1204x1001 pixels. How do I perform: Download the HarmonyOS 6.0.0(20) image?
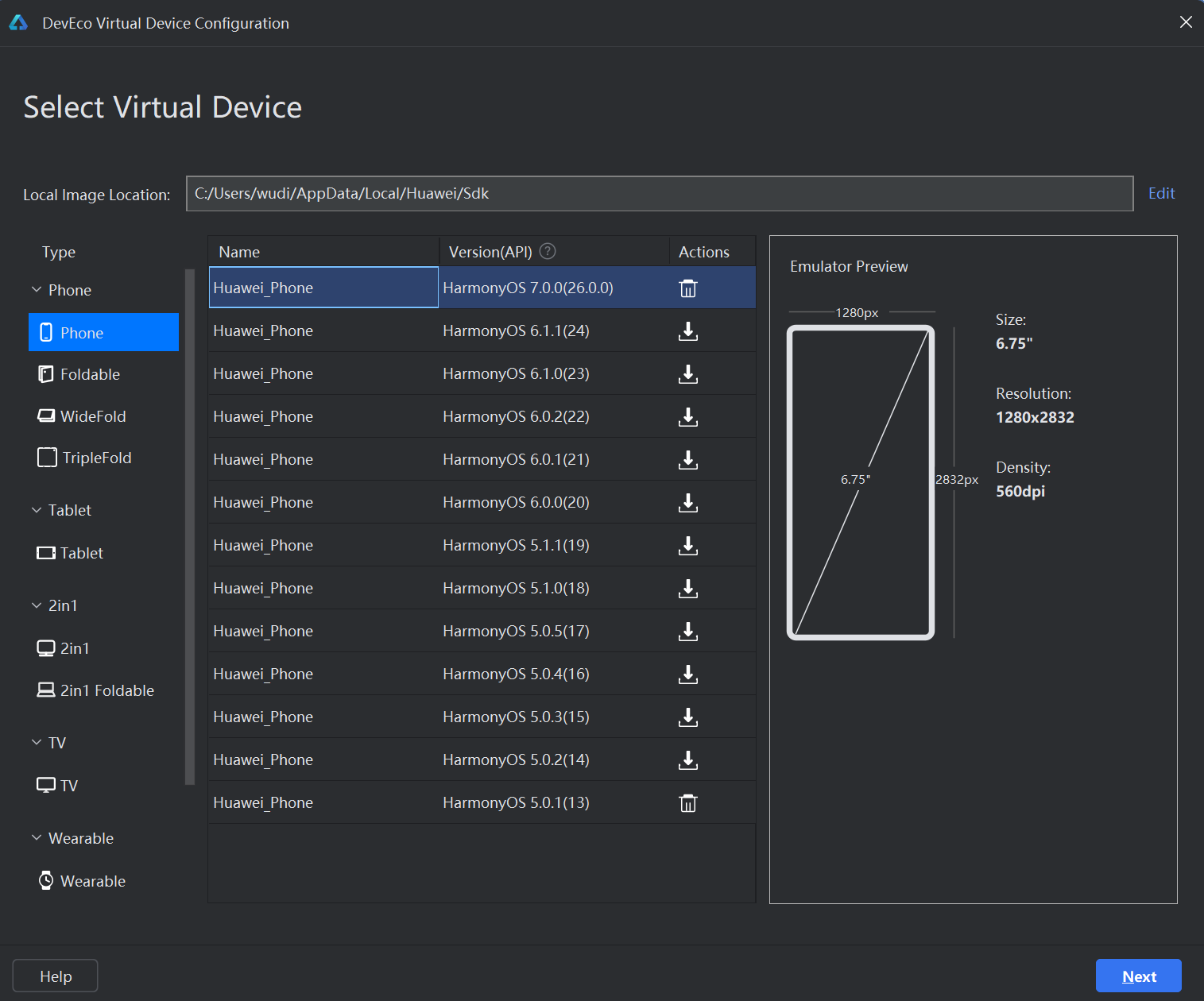coord(688,503)
